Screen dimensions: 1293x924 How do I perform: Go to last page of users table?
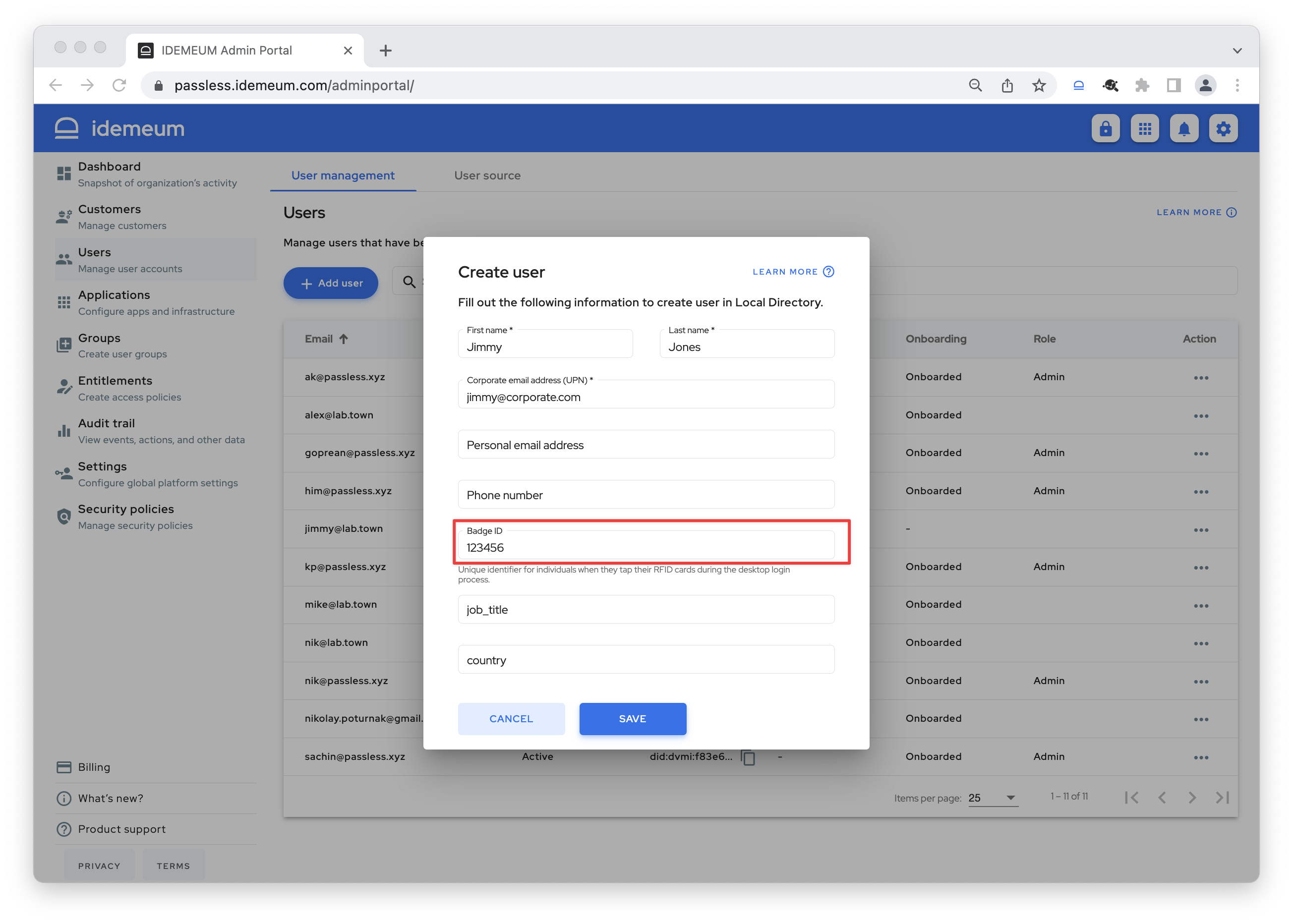tap(1223, 797)
